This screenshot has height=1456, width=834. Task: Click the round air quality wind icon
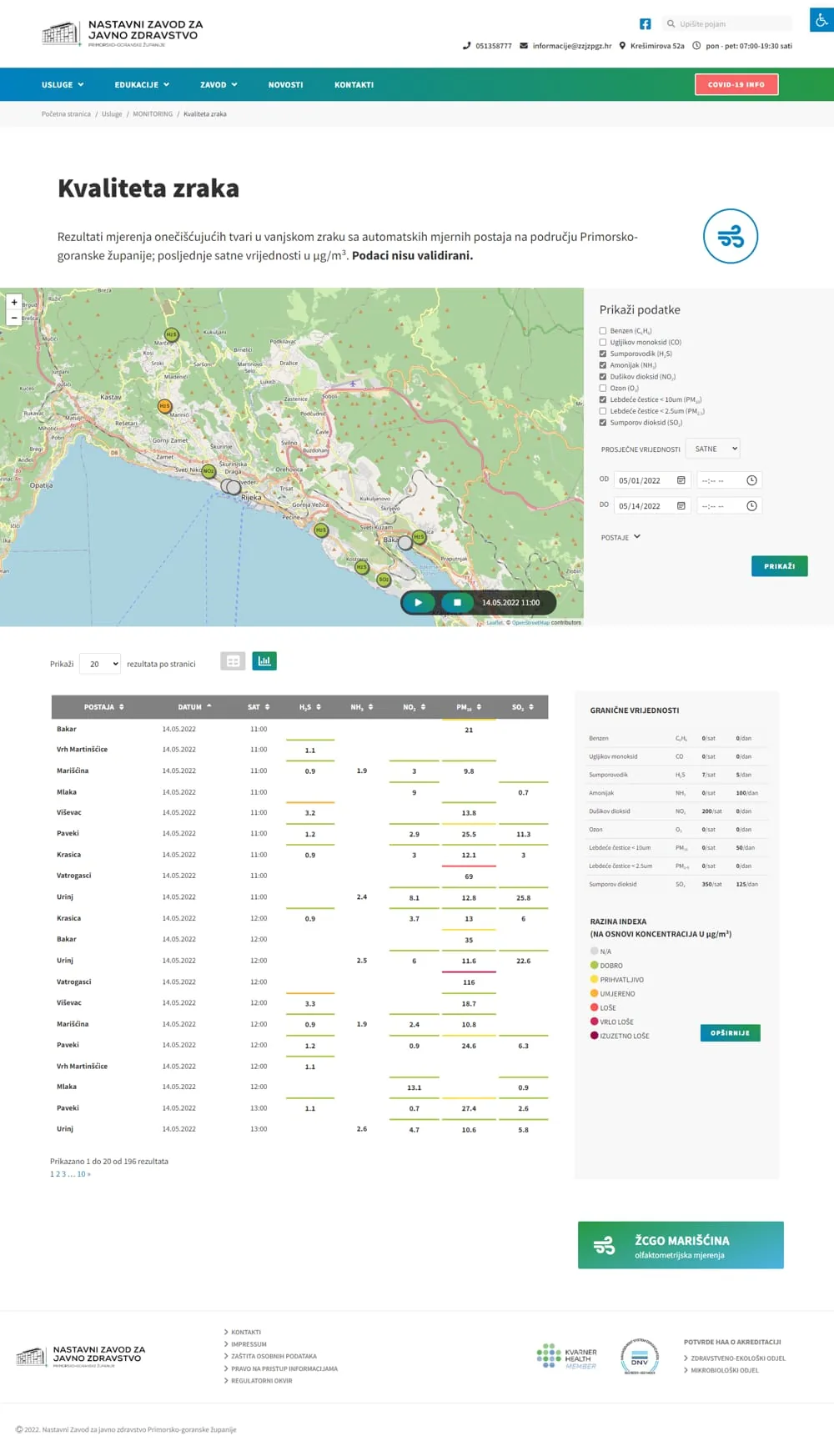[731, 237]
